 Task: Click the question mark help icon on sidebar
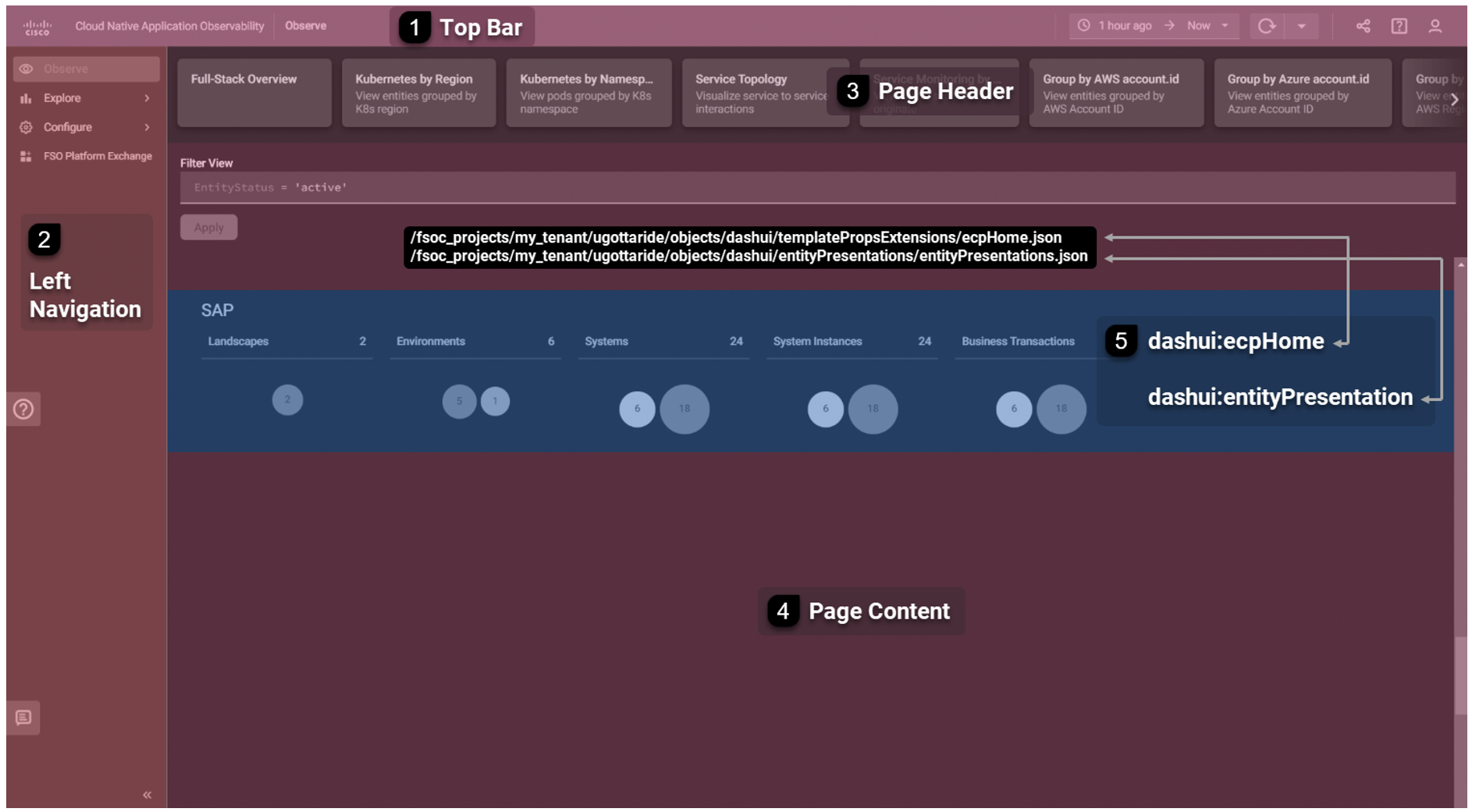pos(23,409)
